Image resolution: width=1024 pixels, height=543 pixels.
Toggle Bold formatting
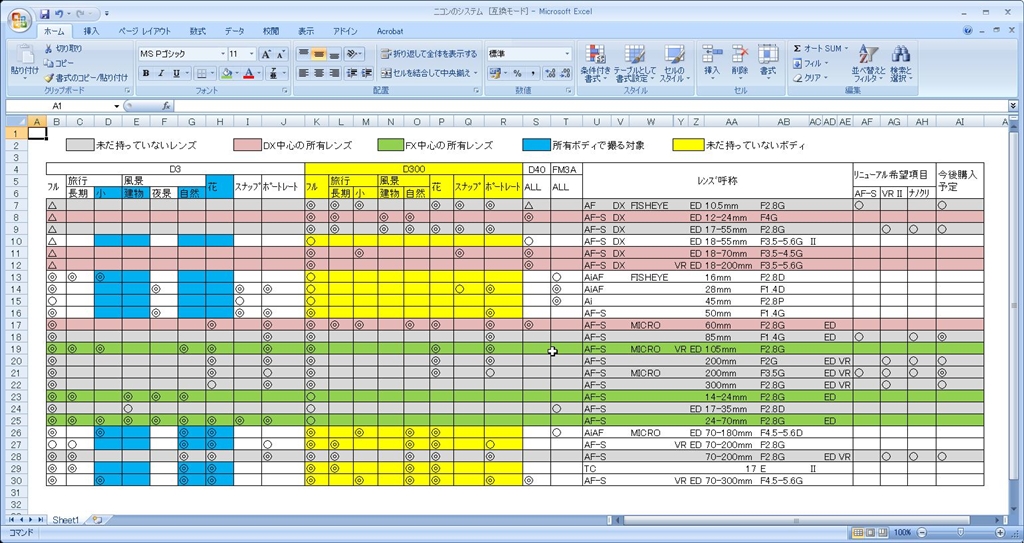146,73
